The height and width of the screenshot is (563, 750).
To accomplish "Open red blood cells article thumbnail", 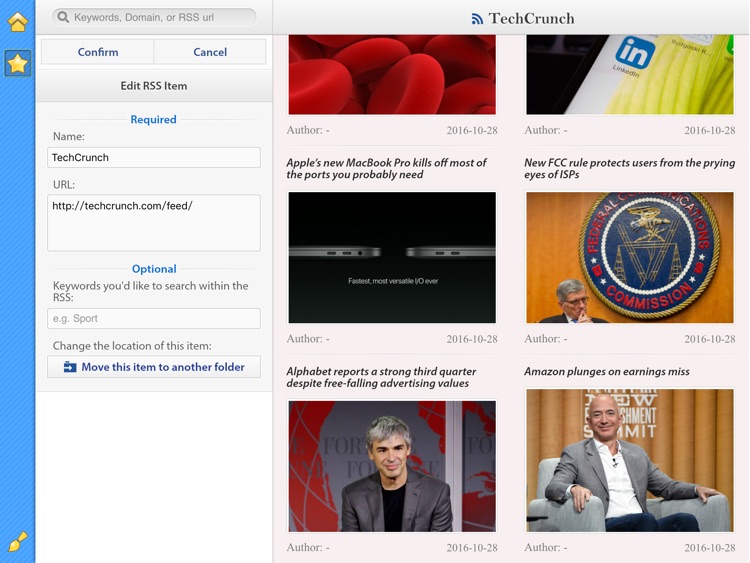I will [392, 75].
